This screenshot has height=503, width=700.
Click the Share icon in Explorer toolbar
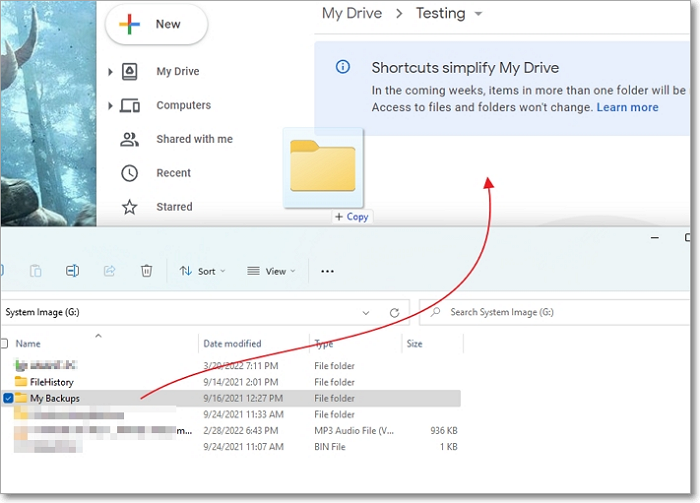(110, 271)
